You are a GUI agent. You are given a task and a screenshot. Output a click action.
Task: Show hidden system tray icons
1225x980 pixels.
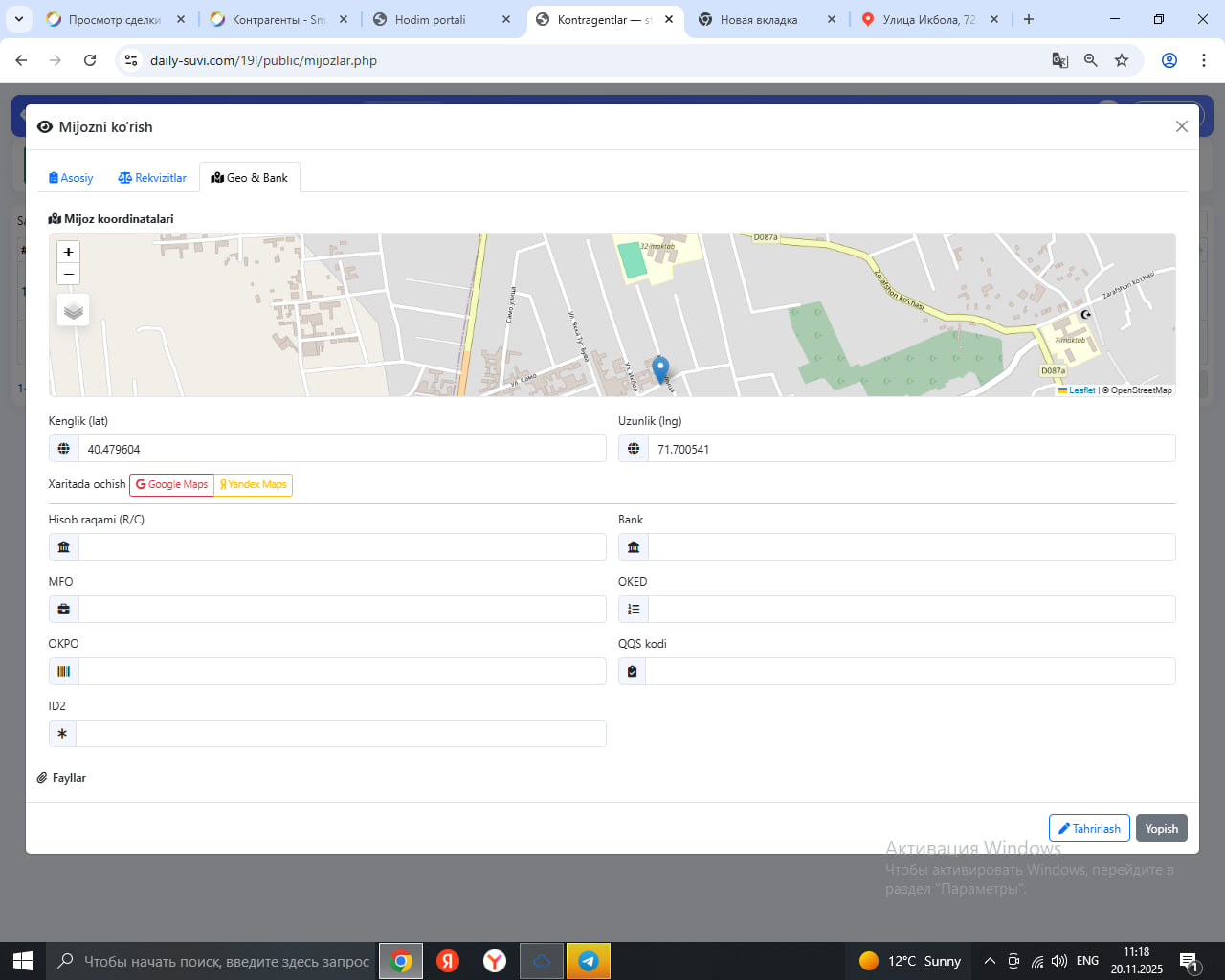point(990,961)
